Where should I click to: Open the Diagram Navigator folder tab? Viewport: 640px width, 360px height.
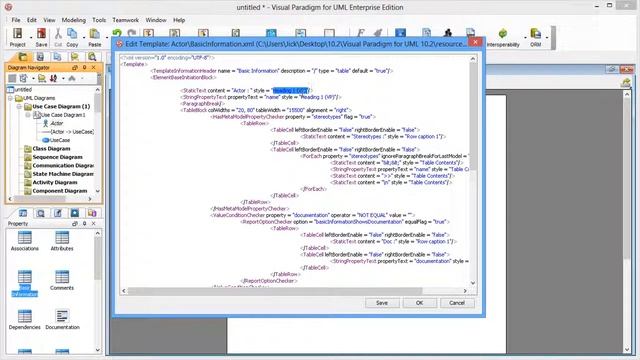point(23,57)
